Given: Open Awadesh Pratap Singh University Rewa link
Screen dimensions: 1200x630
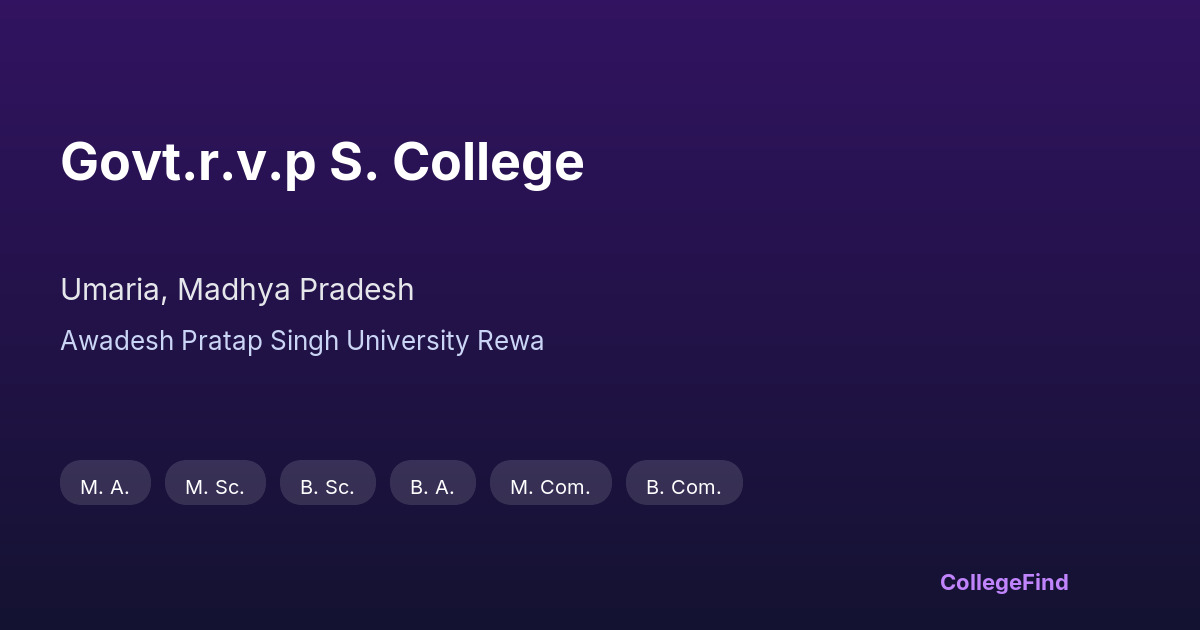Looking at the screenshot, I should [x=302, y=341].
